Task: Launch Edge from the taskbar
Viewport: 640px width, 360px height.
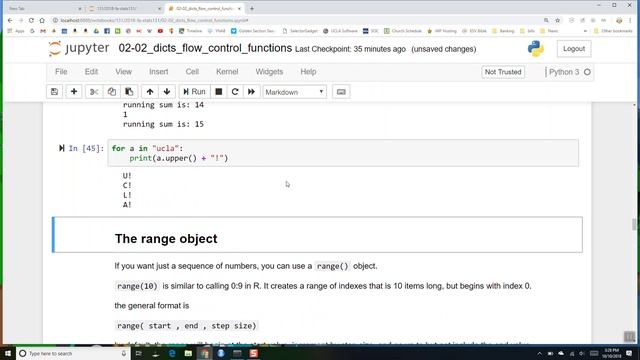Action: (172, 353)
